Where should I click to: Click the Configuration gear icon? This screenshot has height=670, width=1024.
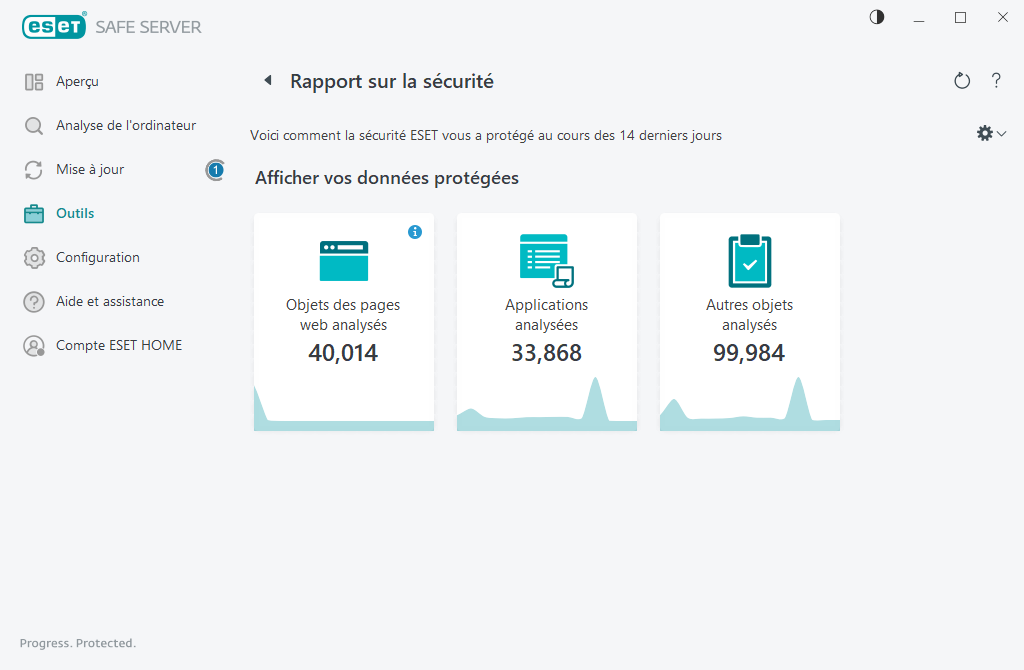pyautogui.click(x=34, y=257)
